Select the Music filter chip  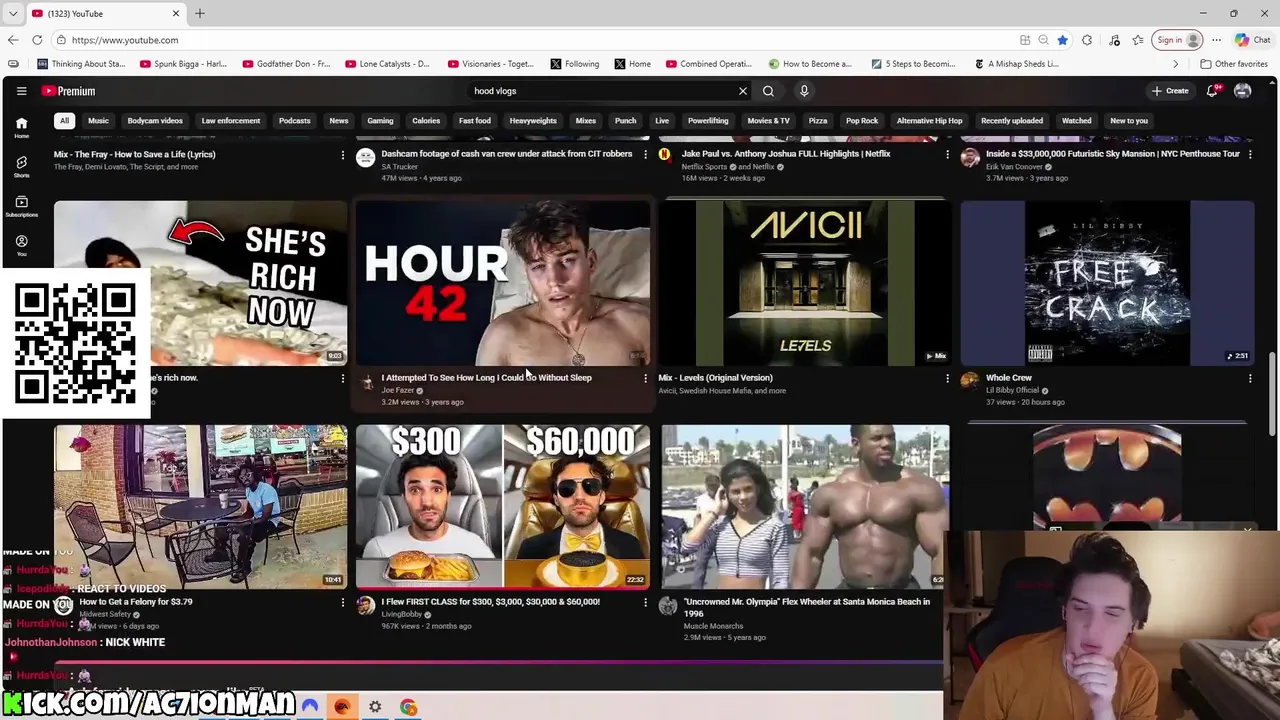coord(98,121)
